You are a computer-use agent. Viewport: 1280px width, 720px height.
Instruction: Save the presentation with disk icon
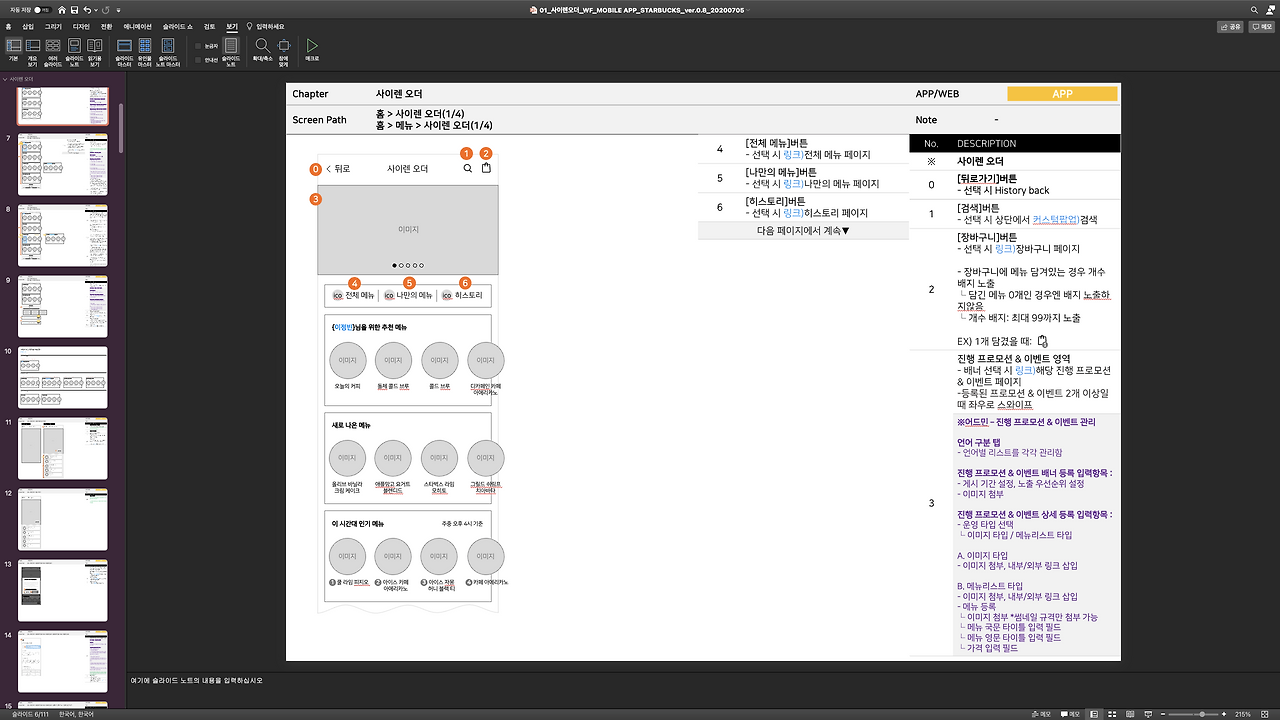click(74, 10)
